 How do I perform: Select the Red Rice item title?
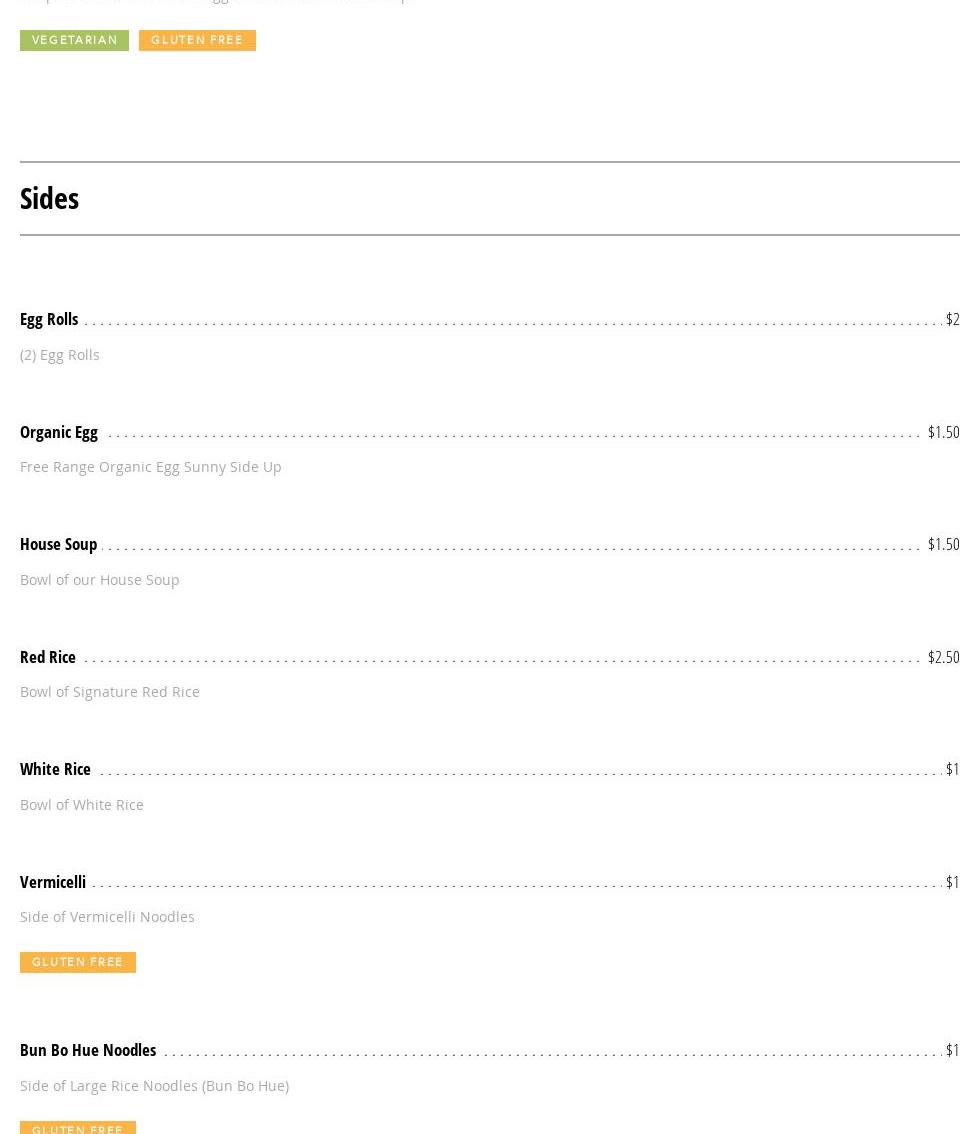48,657
